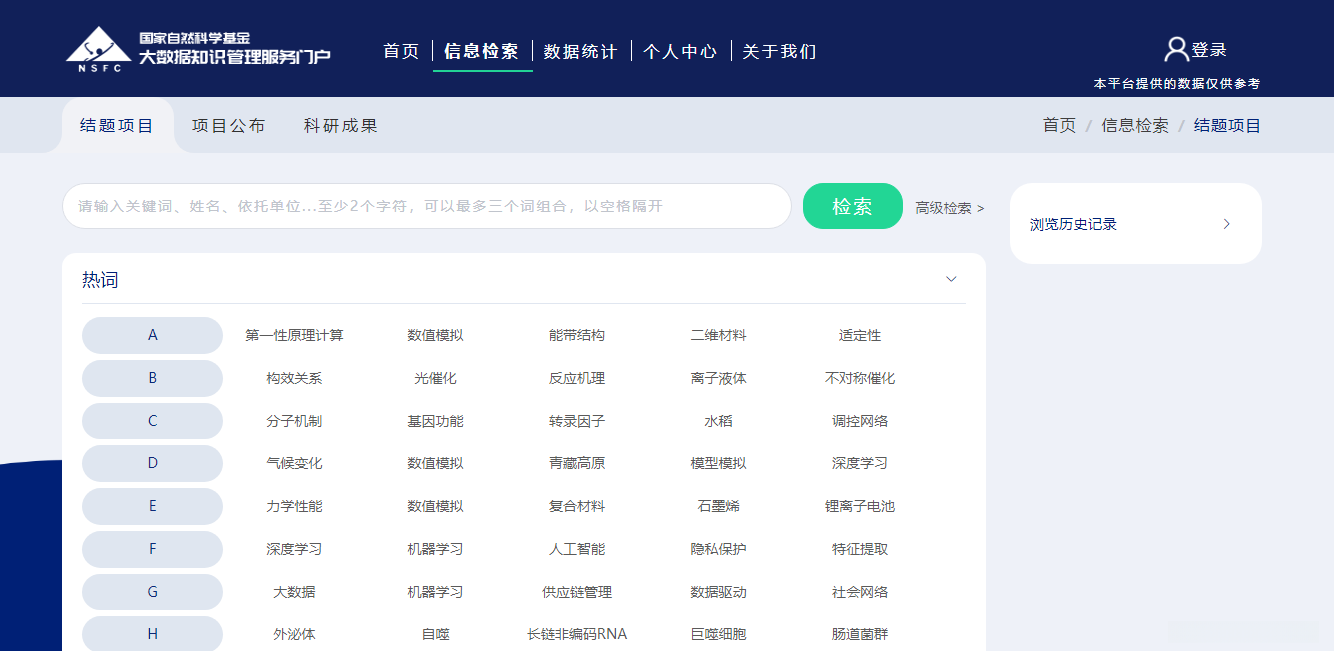Image resolution: width=1334 pixels, height=651 pixels.
Task: Open 关于我们 menu item
Action: [779, 51]
